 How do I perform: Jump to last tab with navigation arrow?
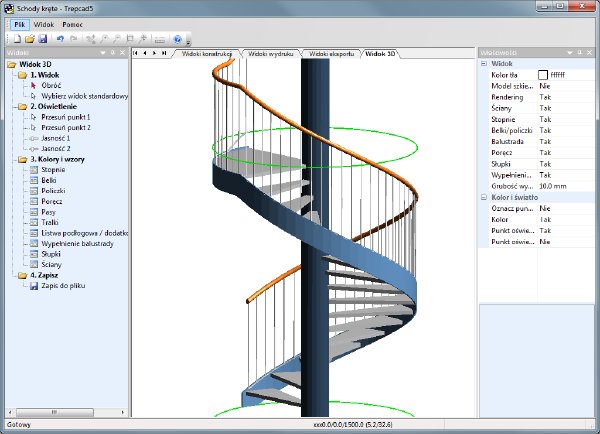click(x=164, y=53)
